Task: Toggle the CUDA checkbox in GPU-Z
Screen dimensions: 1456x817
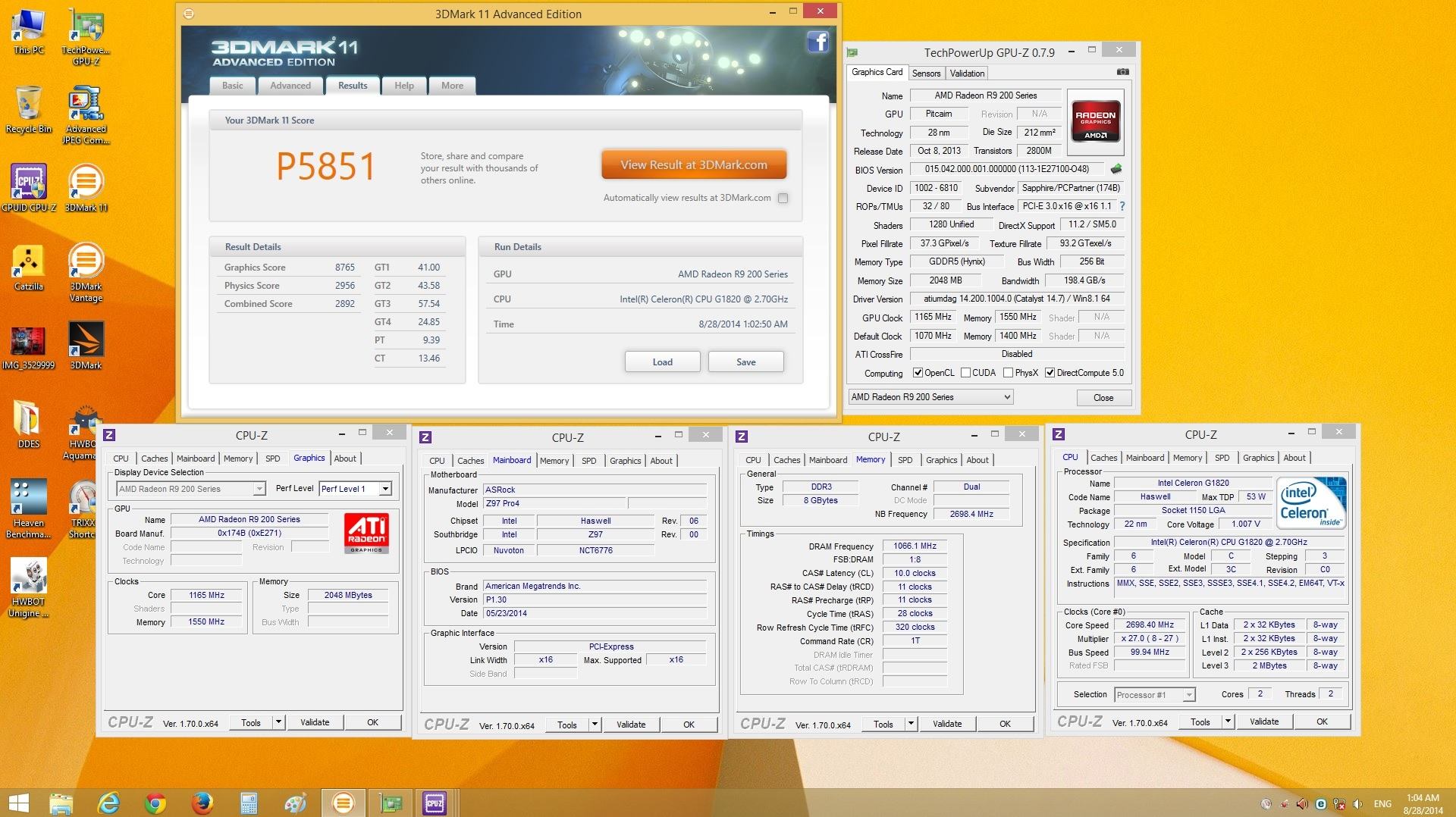Action: 965,373
